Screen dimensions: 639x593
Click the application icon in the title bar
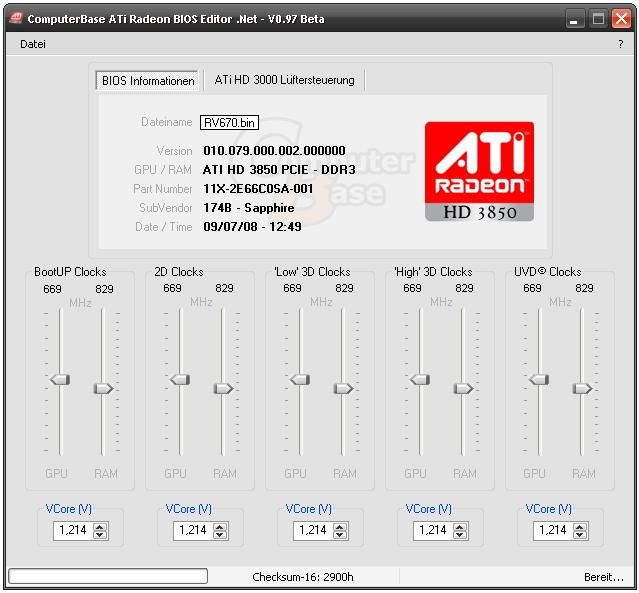[x=16, y=18]
